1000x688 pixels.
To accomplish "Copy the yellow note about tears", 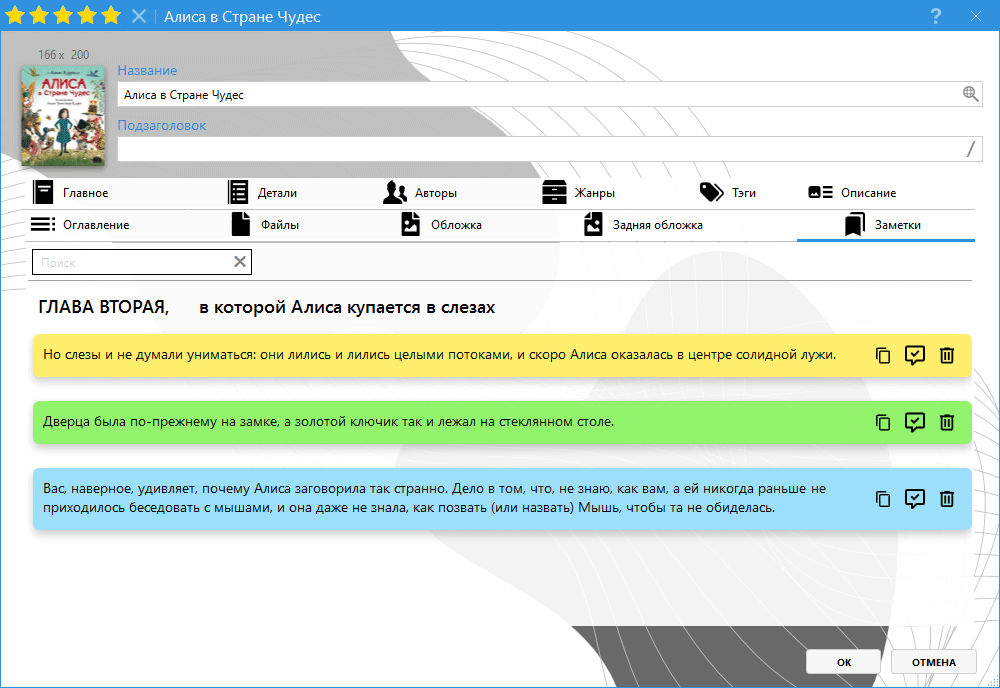I will coord(882,355).
